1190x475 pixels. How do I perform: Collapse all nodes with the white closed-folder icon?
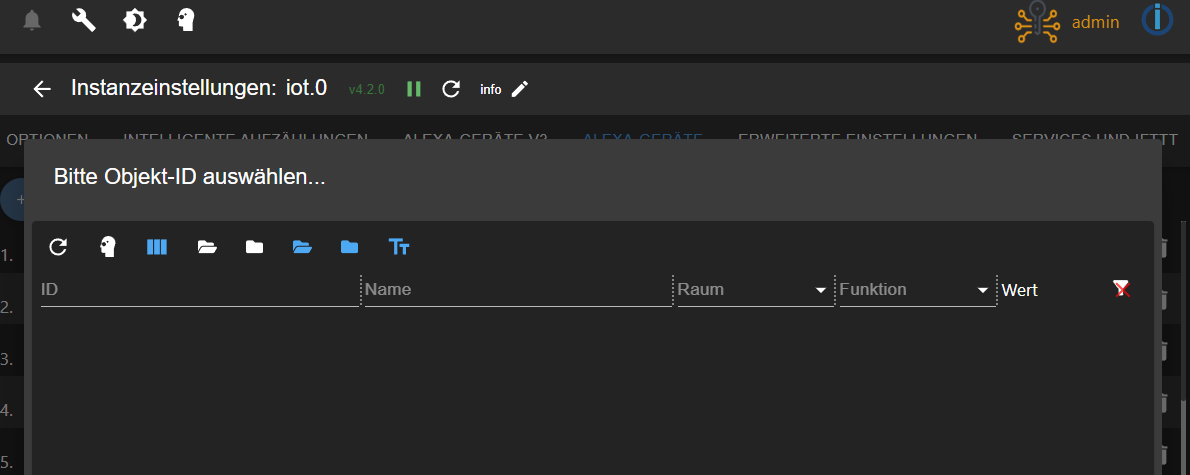[x=255, y=247]
